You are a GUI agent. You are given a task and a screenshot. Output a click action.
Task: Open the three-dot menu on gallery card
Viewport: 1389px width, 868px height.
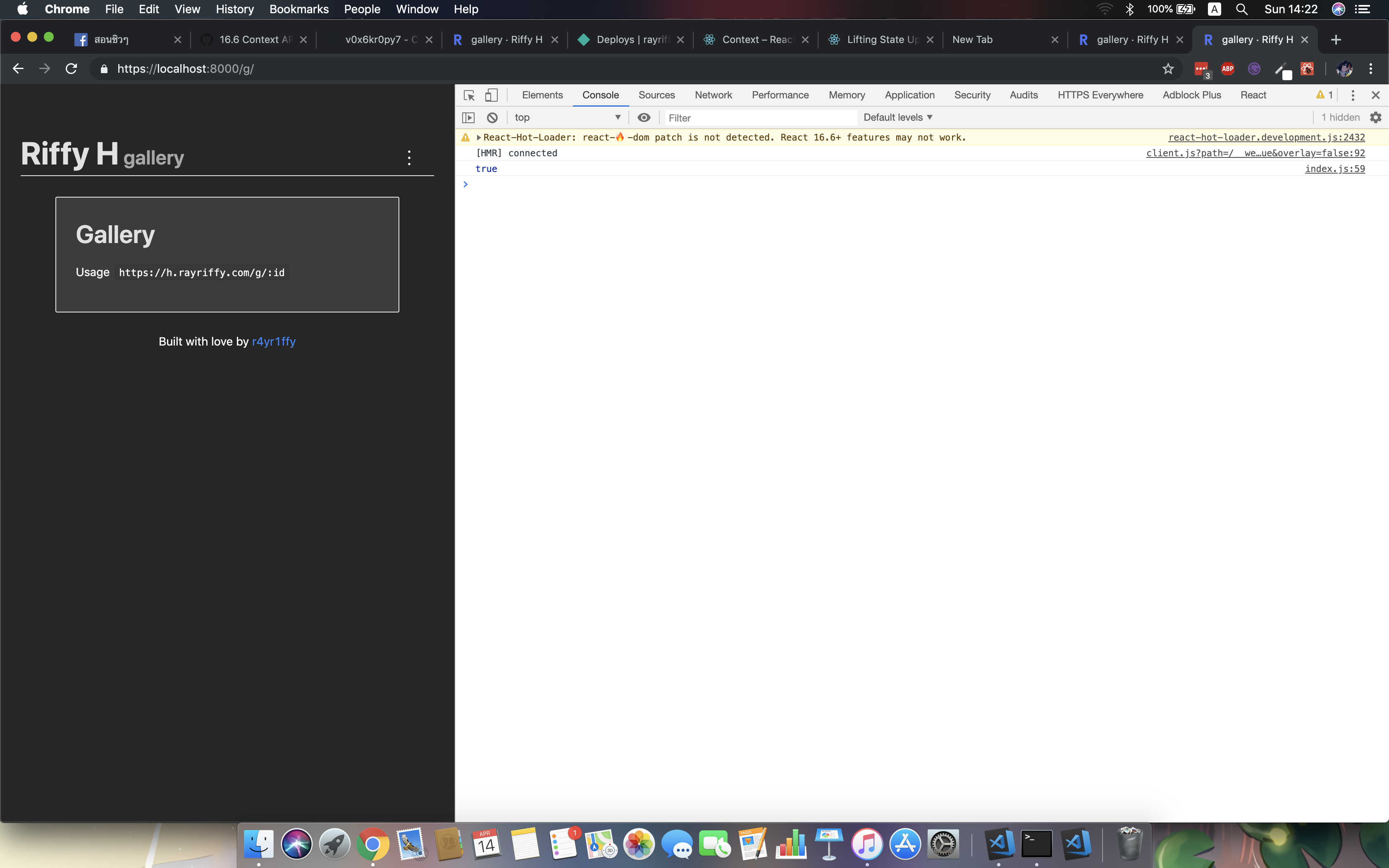click(409, 157)
